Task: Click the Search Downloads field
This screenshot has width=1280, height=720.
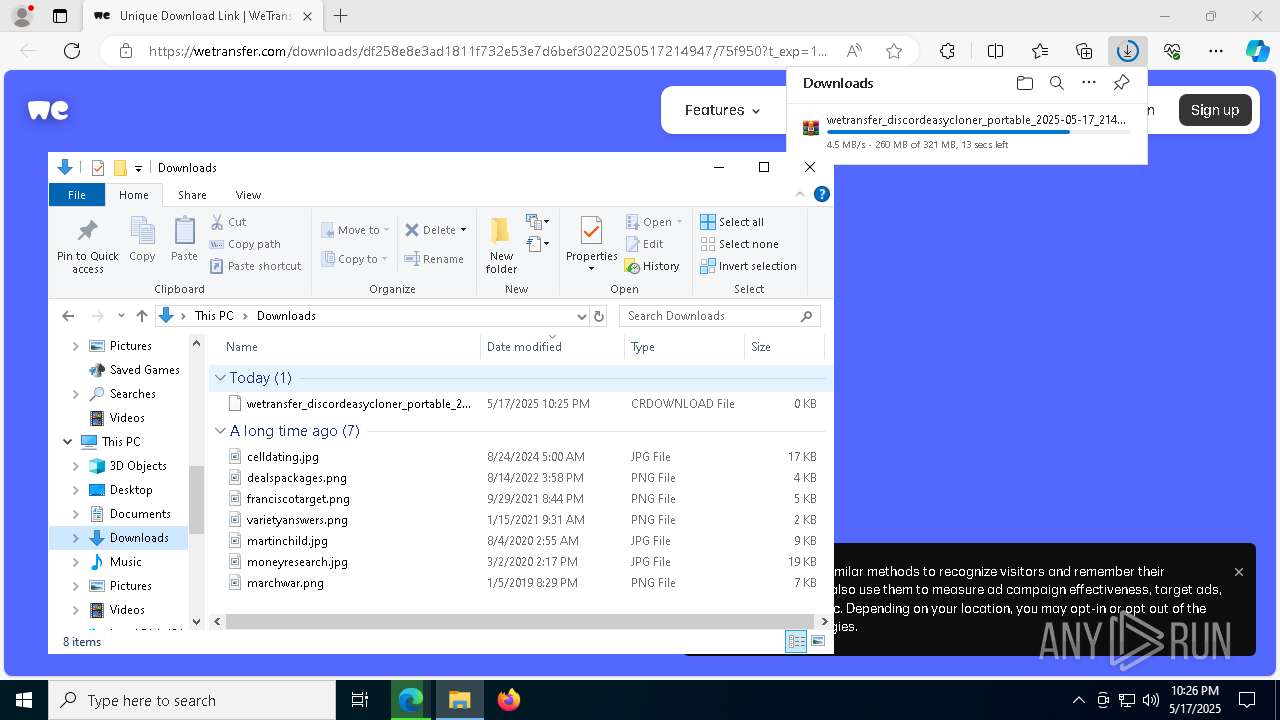Action: coord(720,316)
